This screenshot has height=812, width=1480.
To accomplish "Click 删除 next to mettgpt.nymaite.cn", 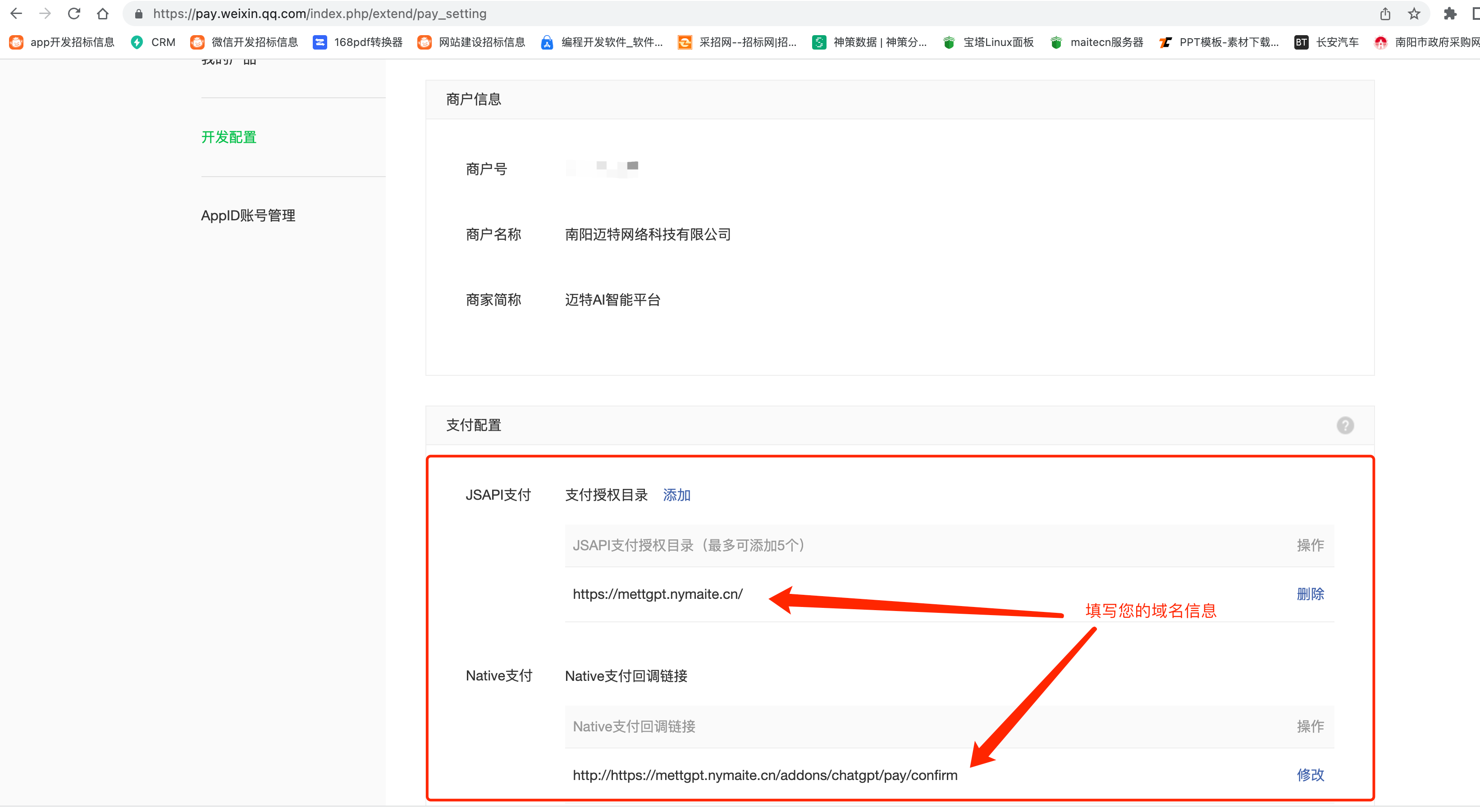I will click(1311, 594).
